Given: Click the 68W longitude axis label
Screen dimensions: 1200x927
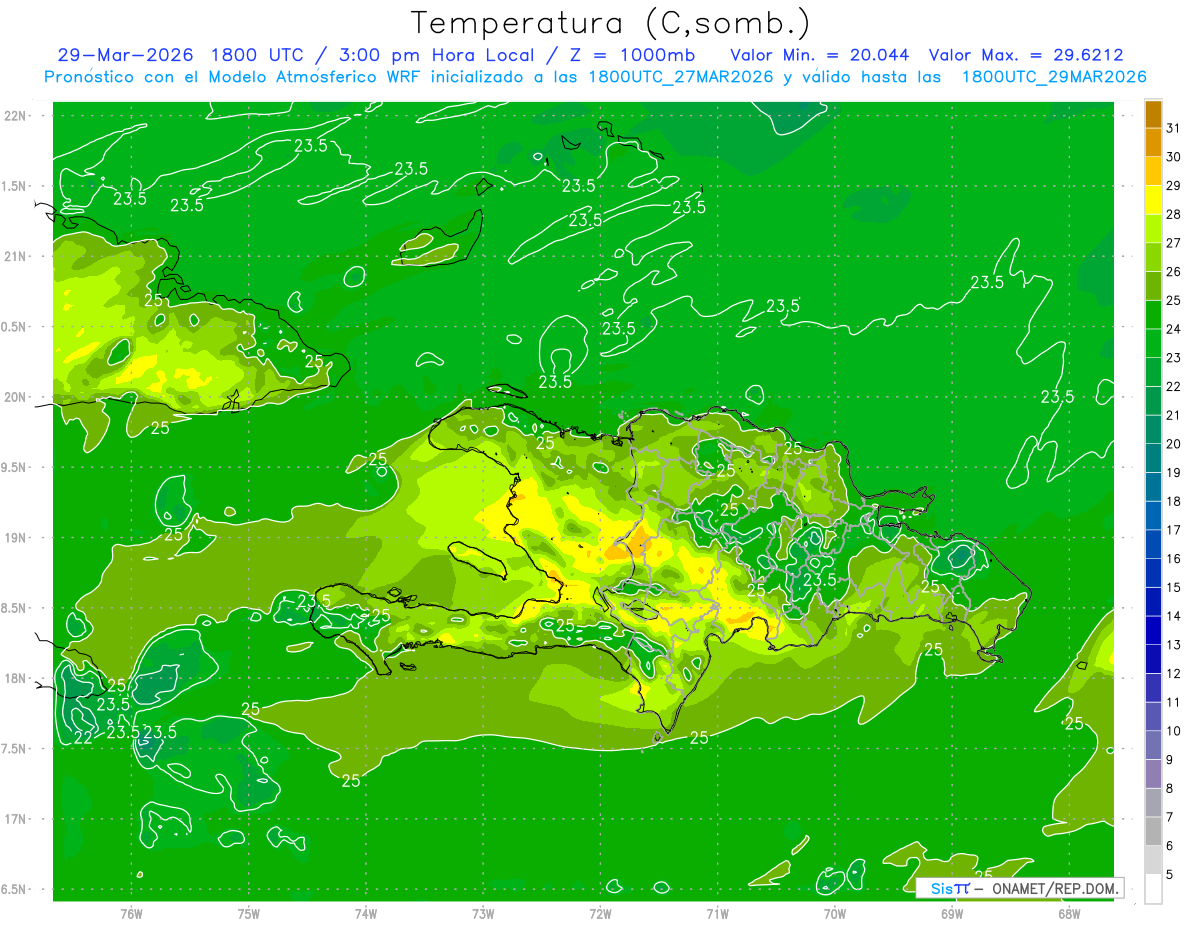Looking at the screenshot, I should 1068,913.
